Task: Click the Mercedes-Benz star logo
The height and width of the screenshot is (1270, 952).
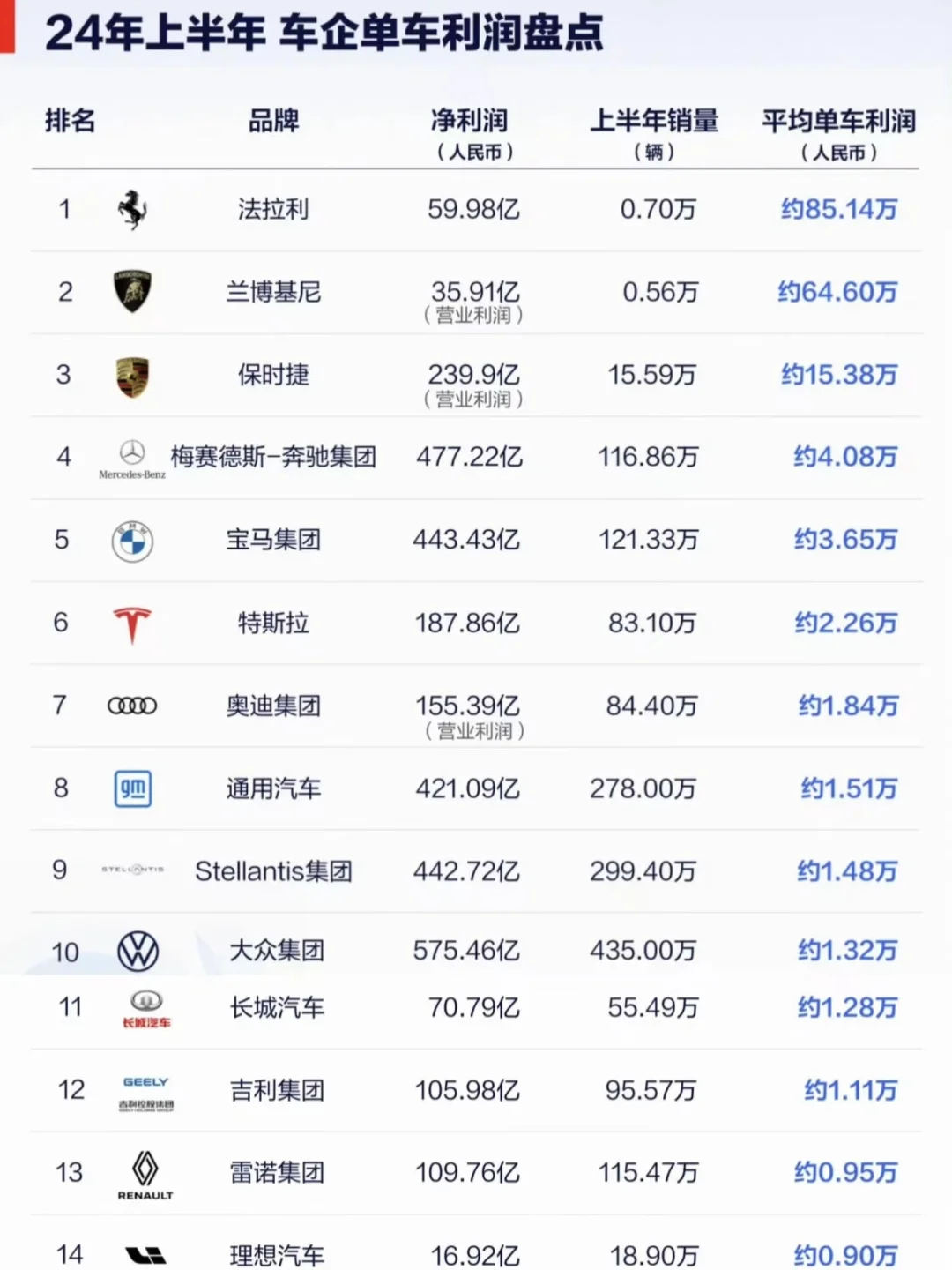Action: [x=132, y=454]
